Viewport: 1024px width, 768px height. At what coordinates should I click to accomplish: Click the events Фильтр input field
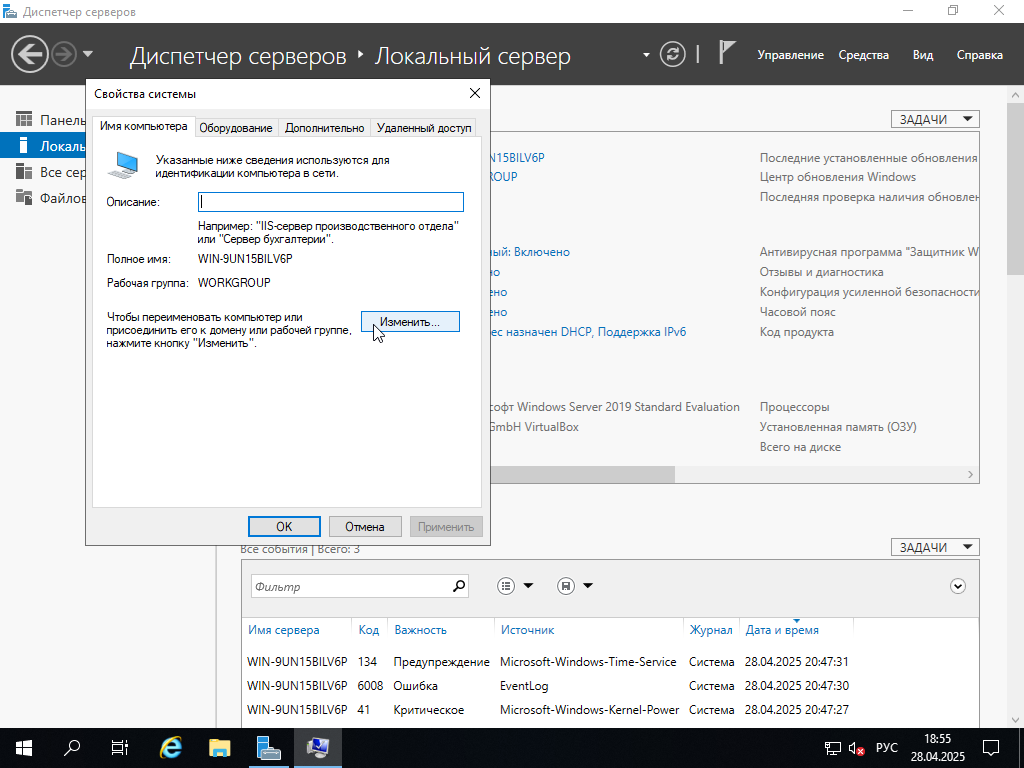[351, 586]
